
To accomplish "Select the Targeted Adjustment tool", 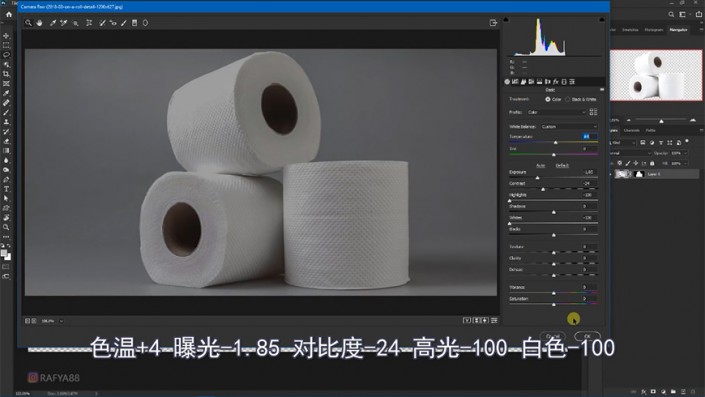I will 76,23.
